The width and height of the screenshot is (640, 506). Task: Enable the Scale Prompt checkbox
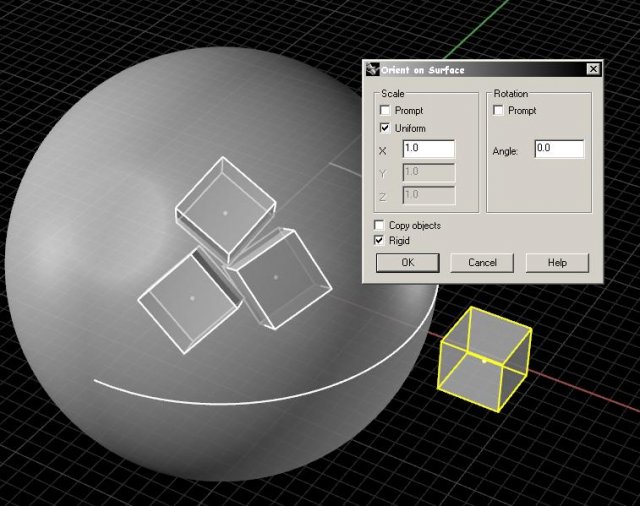click(x=385, y=111)
